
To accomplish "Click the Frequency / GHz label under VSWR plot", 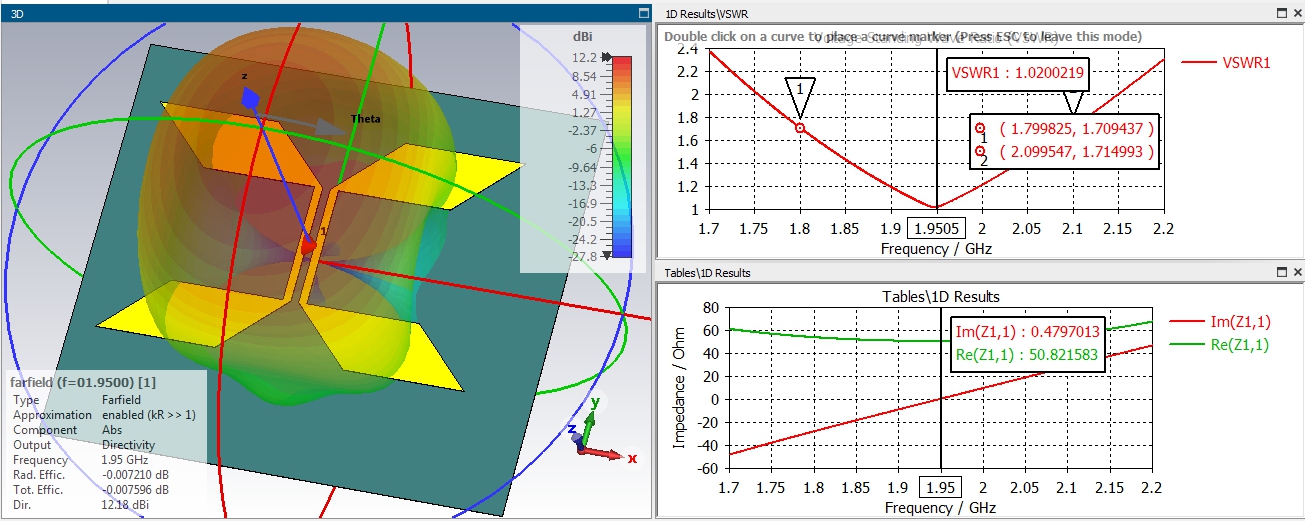I will [x=936, y=249].
